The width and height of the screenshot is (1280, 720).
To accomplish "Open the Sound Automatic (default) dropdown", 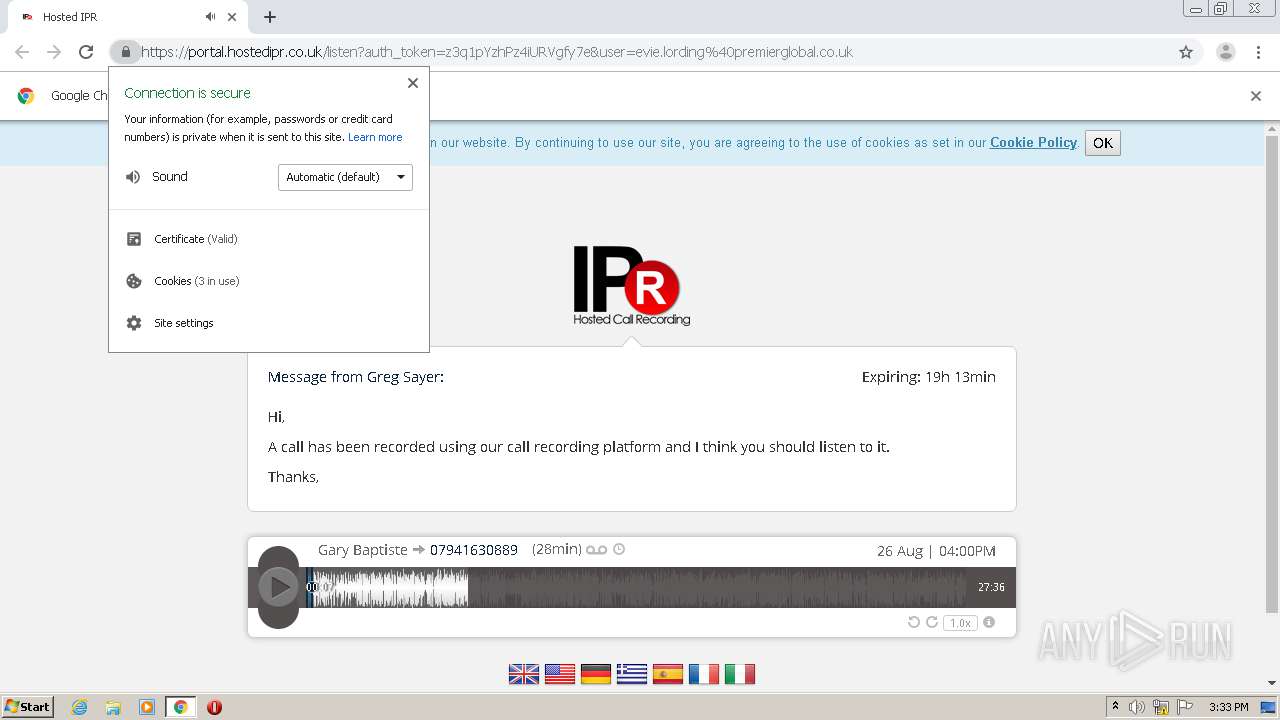I will pyautogui.click(x=345, y=177).
